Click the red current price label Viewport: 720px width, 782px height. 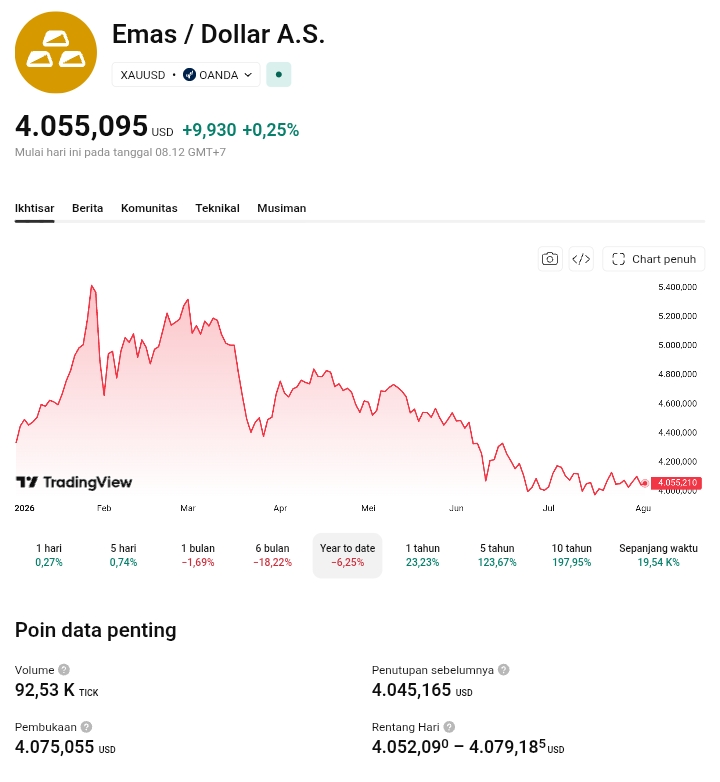[x=676, y=483]
